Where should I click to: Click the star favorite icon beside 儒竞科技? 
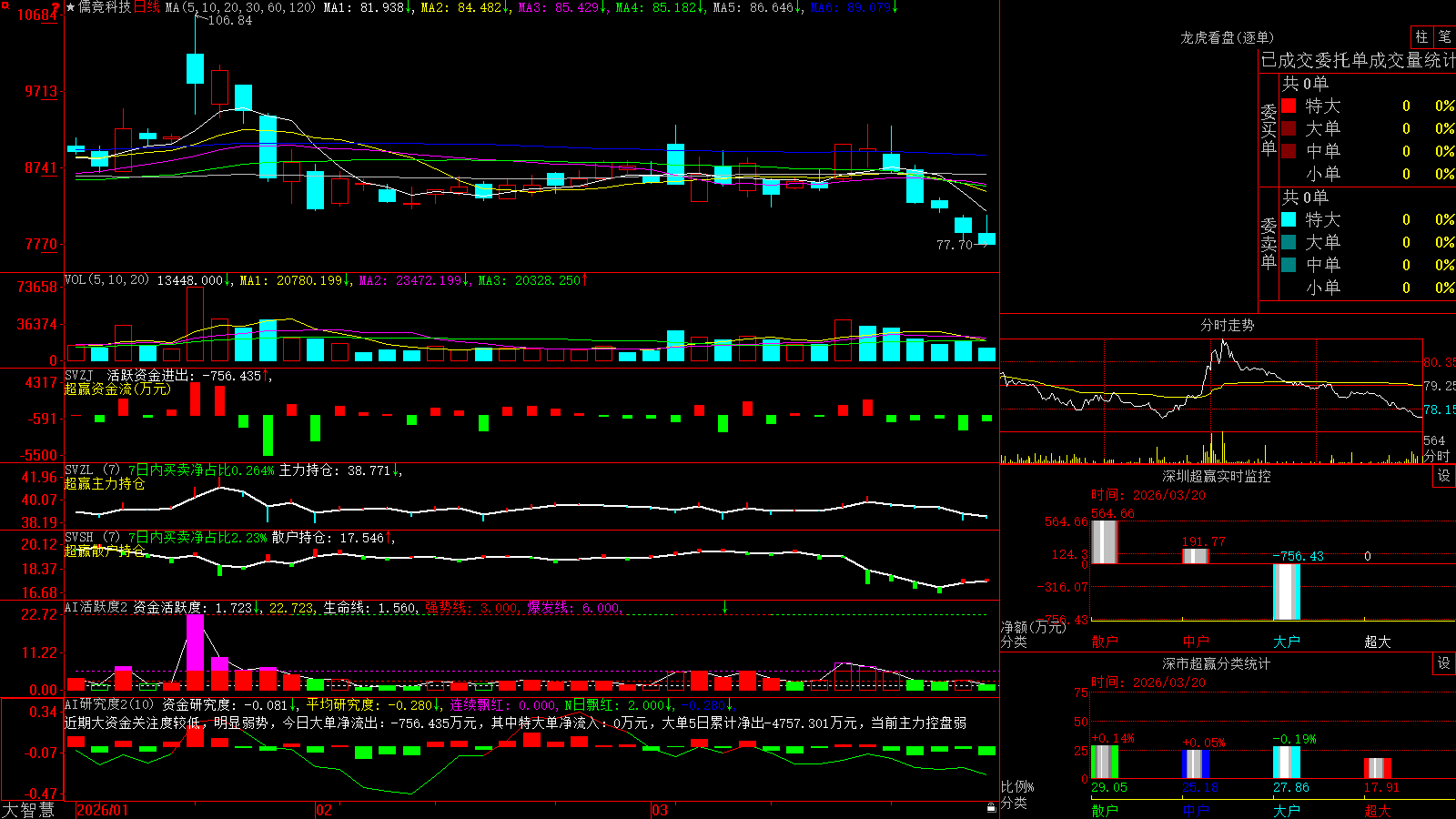(70, 7)
